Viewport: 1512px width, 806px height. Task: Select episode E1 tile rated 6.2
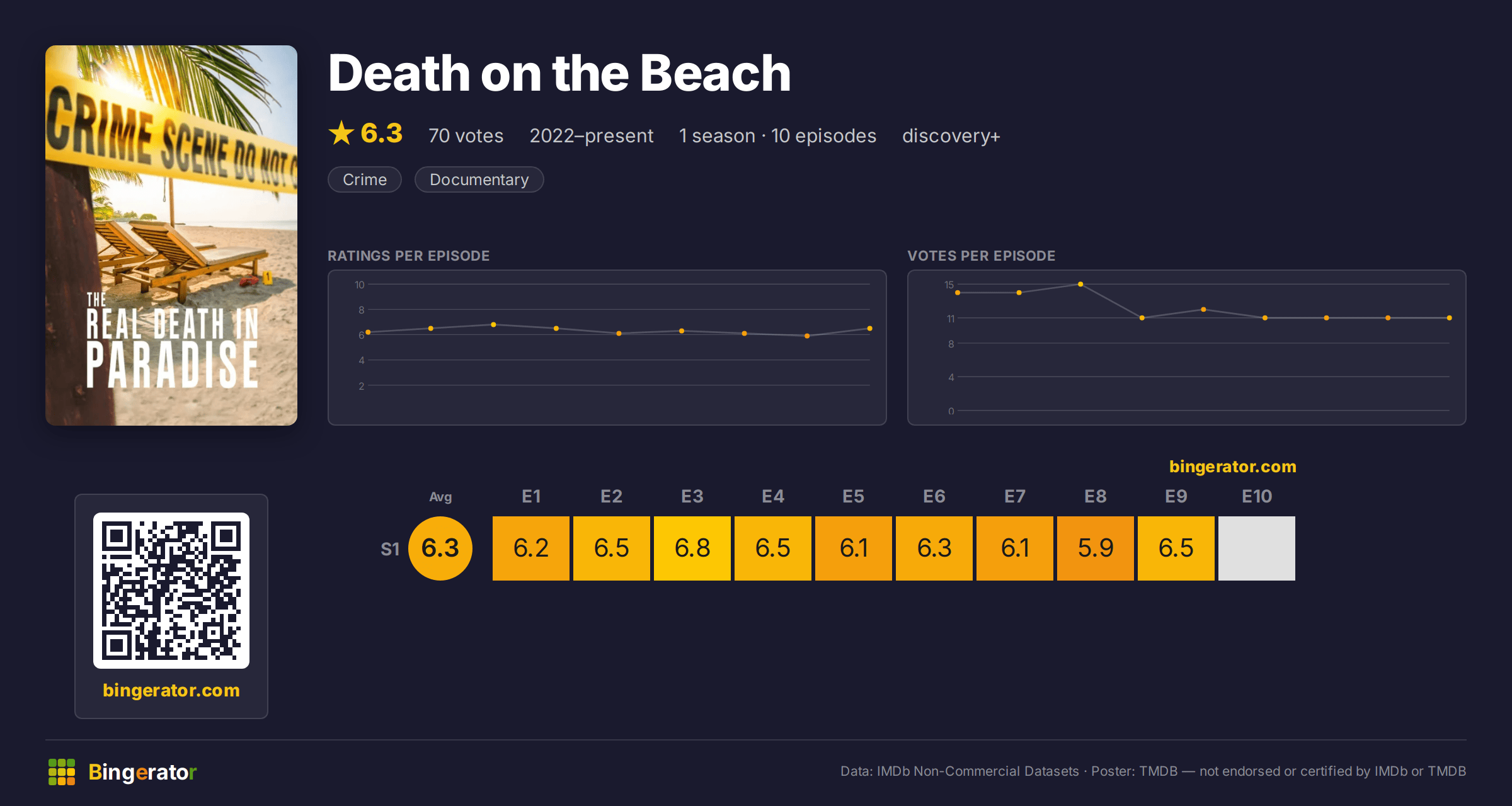tap(531, 548)
